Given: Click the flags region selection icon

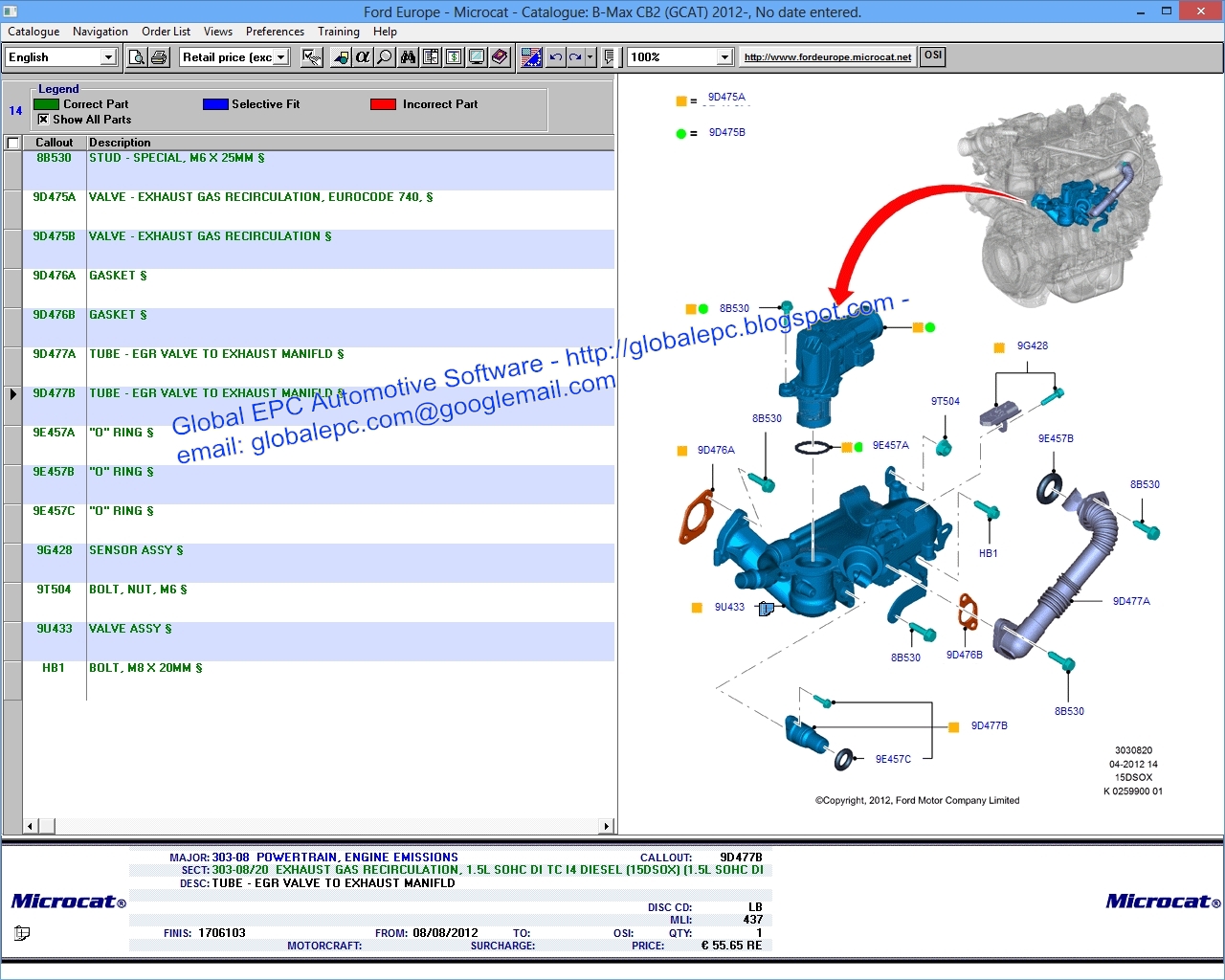Looking at the screenshot, I should coord(531,56).
